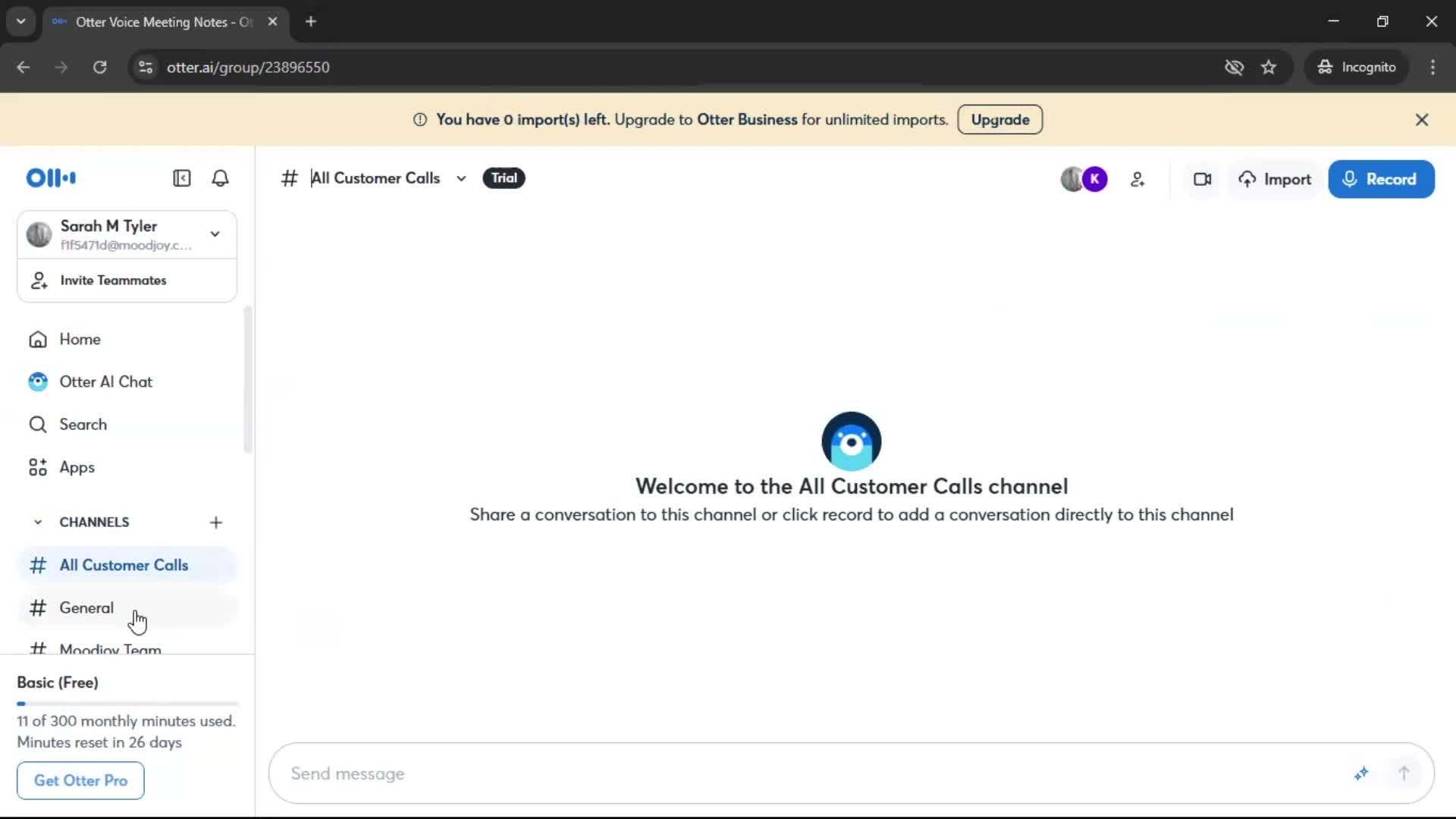Open Chrome three-dot menu

click(1432, 67)
